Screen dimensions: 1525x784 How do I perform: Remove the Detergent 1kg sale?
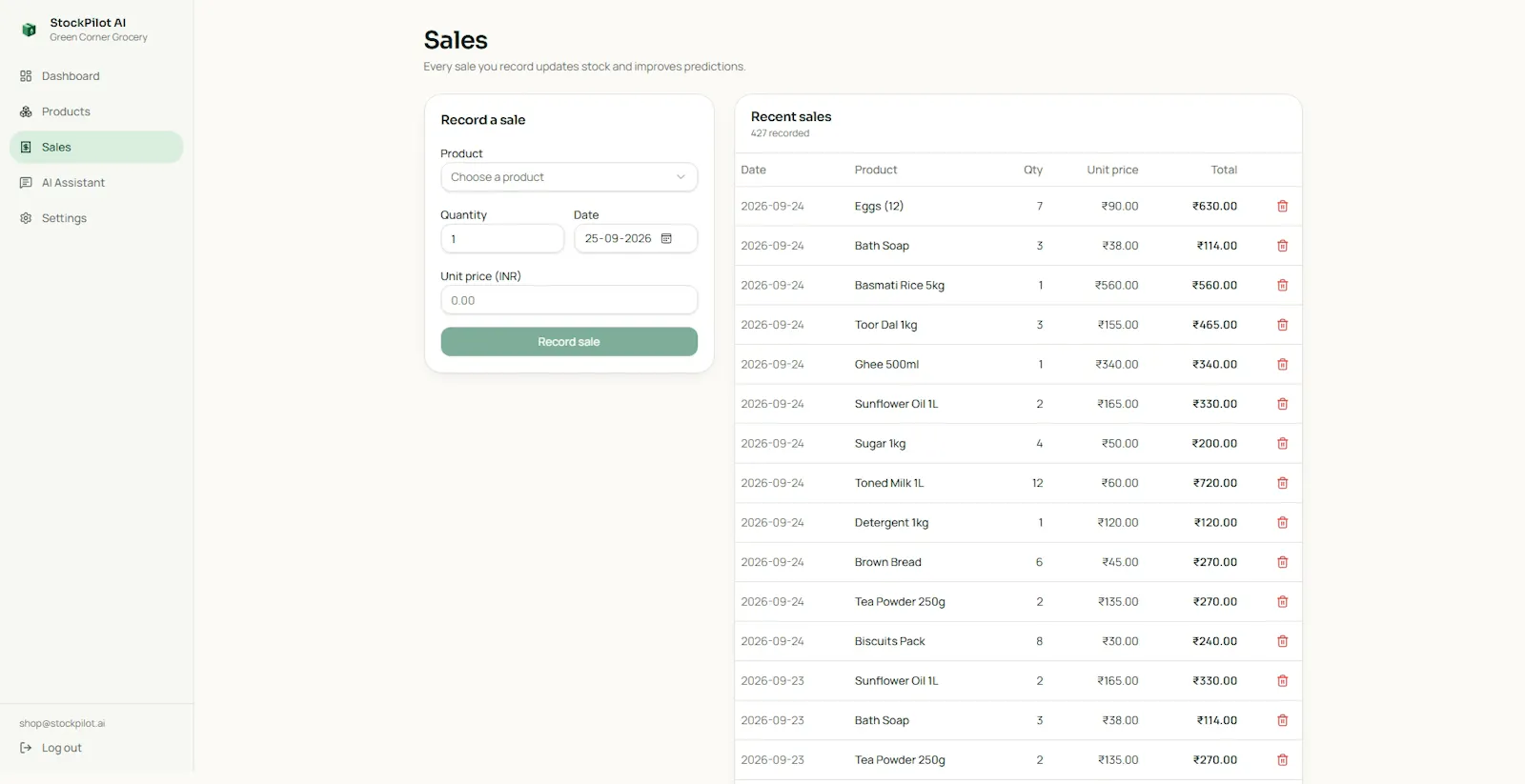coord(1282,522)
